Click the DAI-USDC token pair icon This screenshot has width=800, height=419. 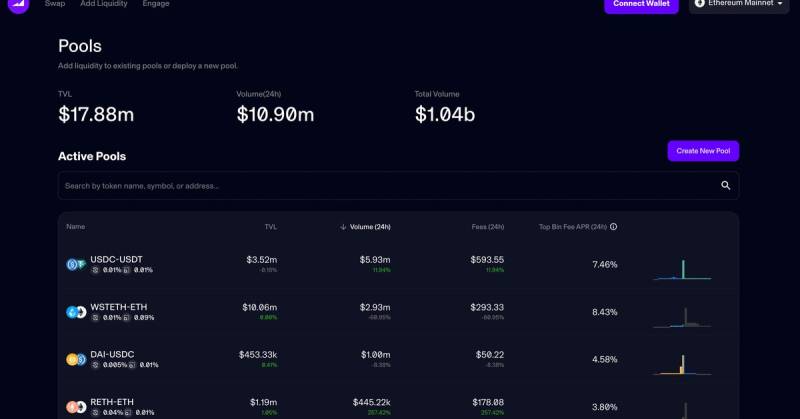click(76, 359)
